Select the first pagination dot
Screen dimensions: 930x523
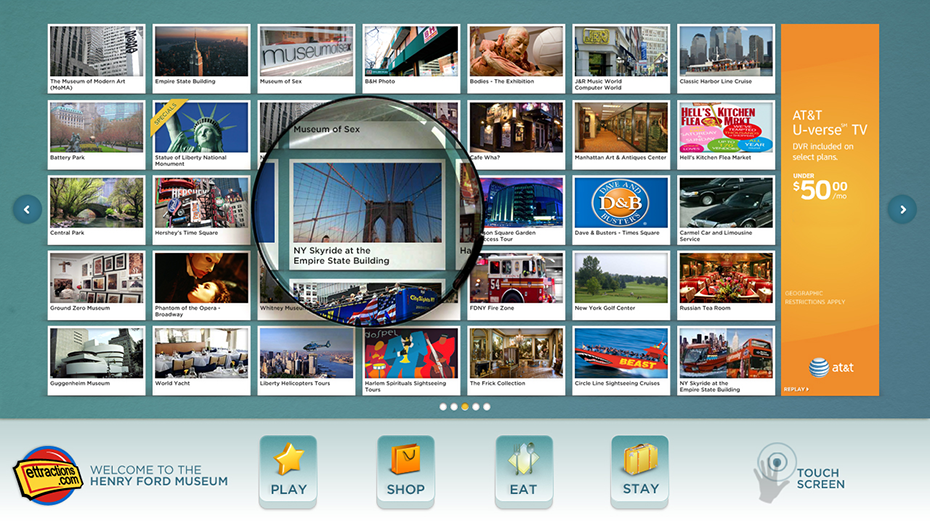coord(443,407)
